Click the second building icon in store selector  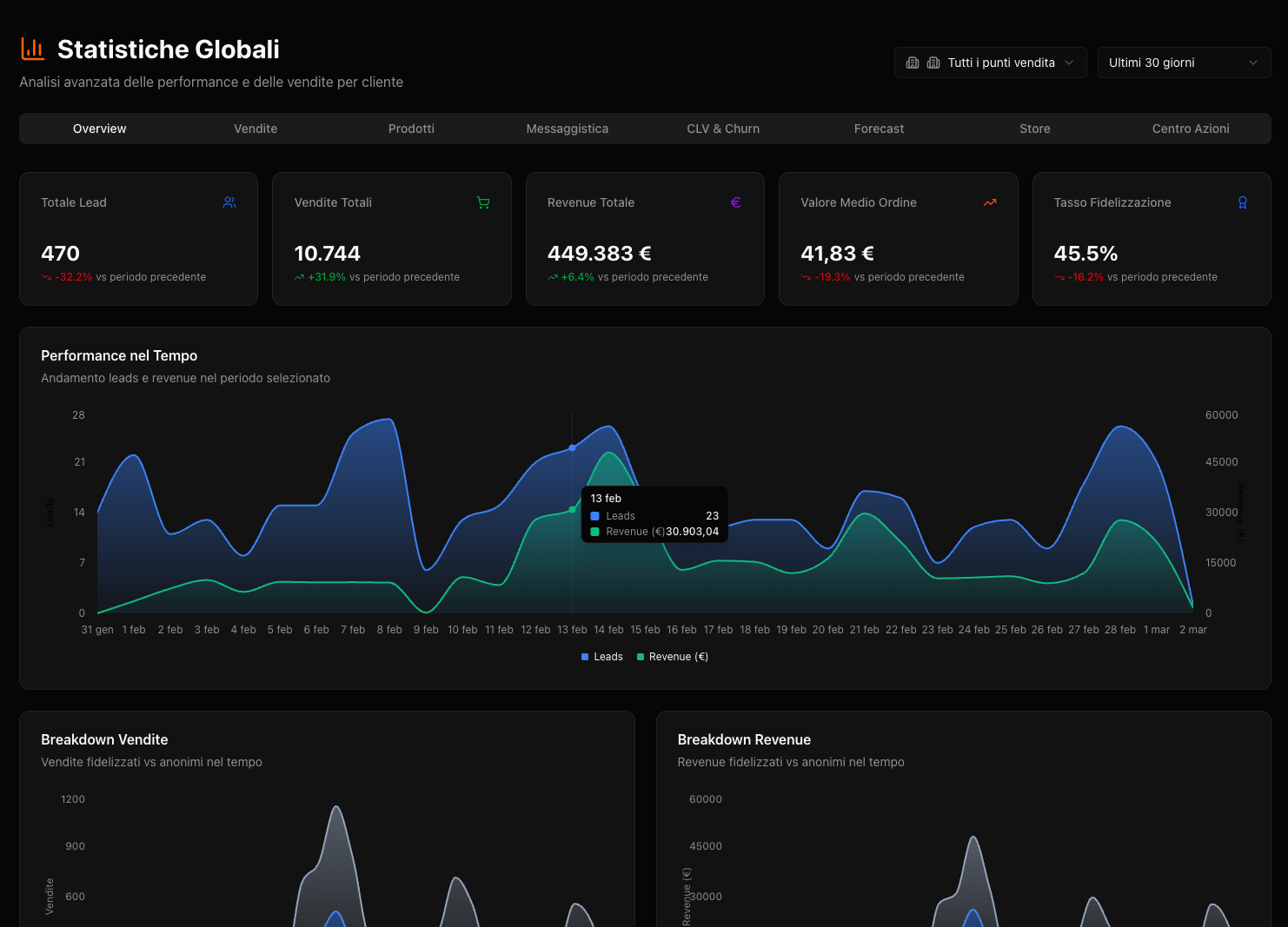click(x=933, y=62)
